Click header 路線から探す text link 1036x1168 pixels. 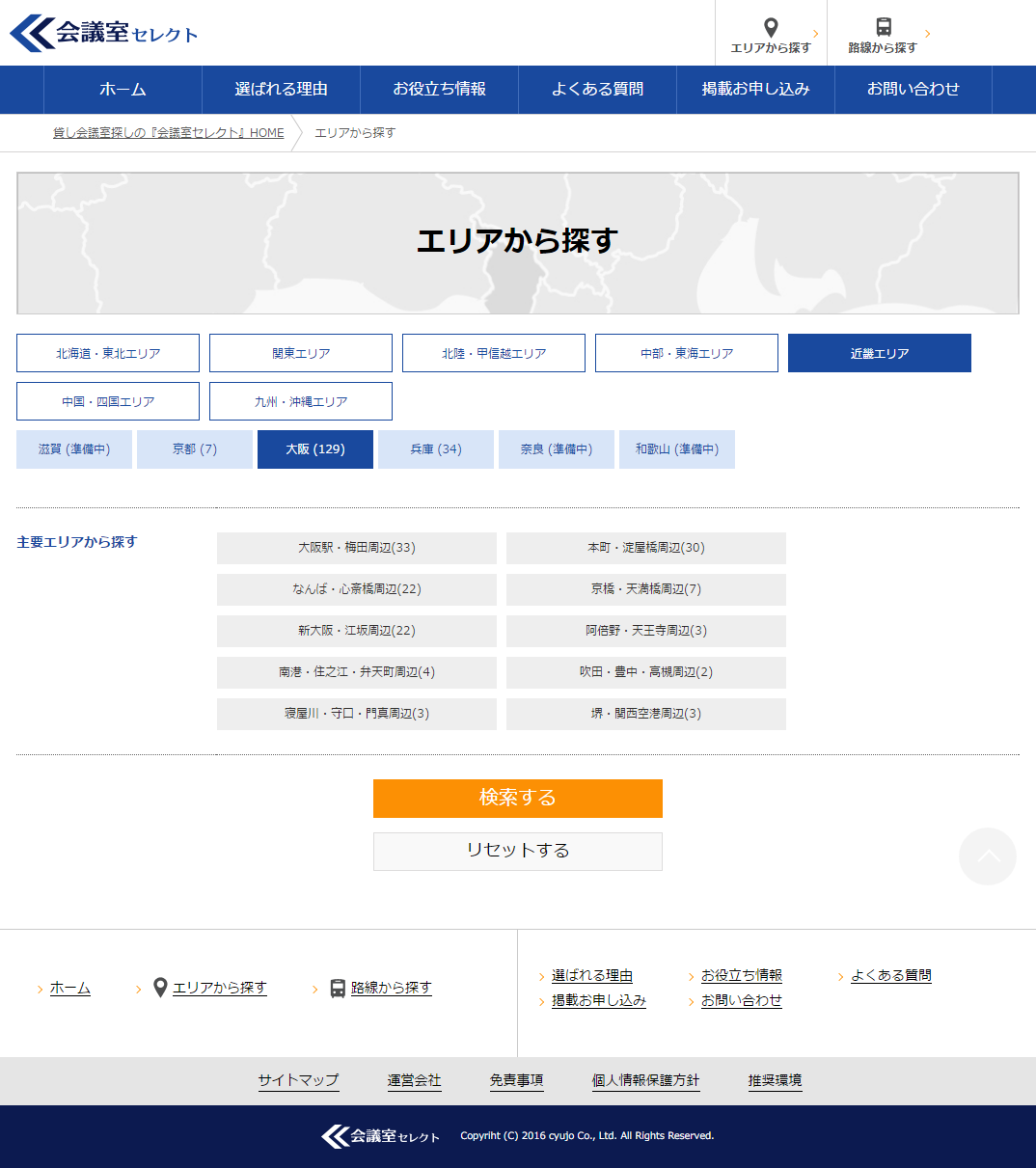click(883, 48)
